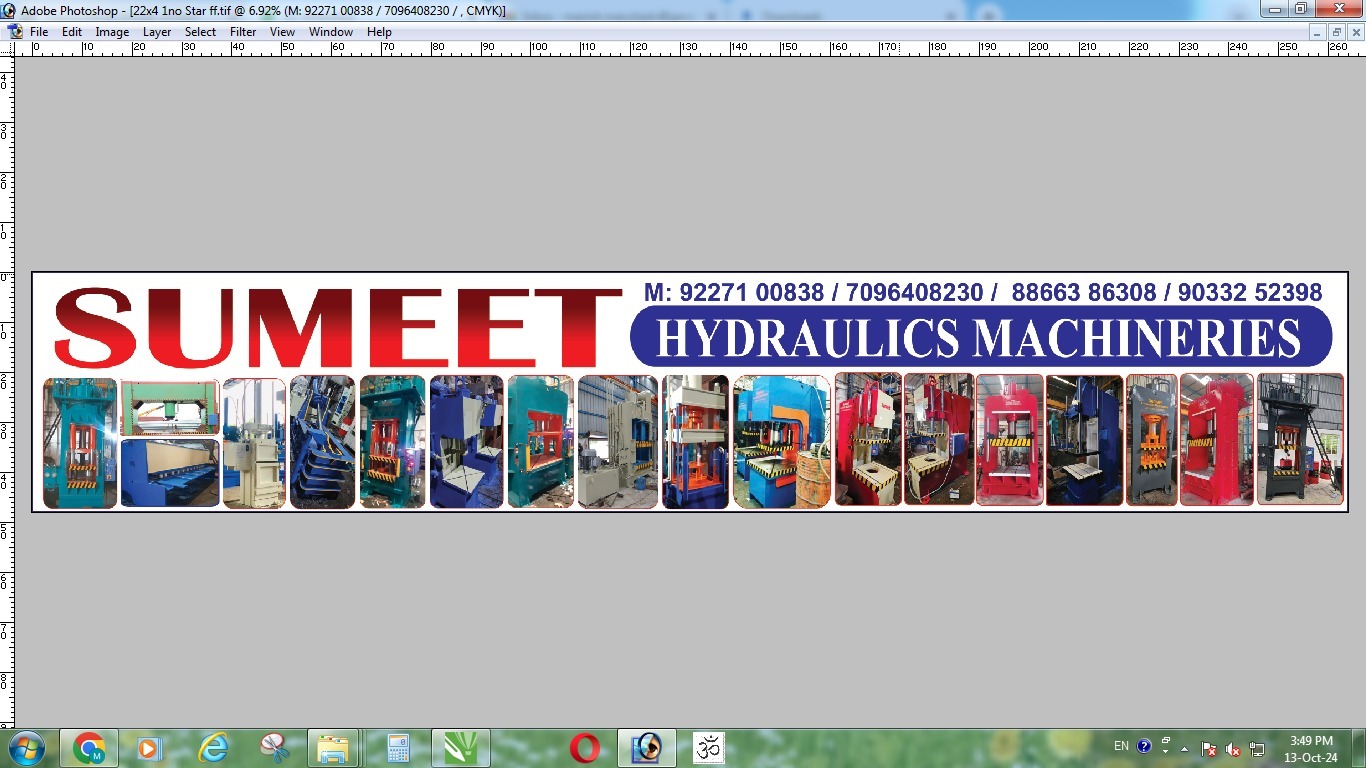Click the phone number text M: 92271 00838

pyautogui.click(x=734, y=293)
